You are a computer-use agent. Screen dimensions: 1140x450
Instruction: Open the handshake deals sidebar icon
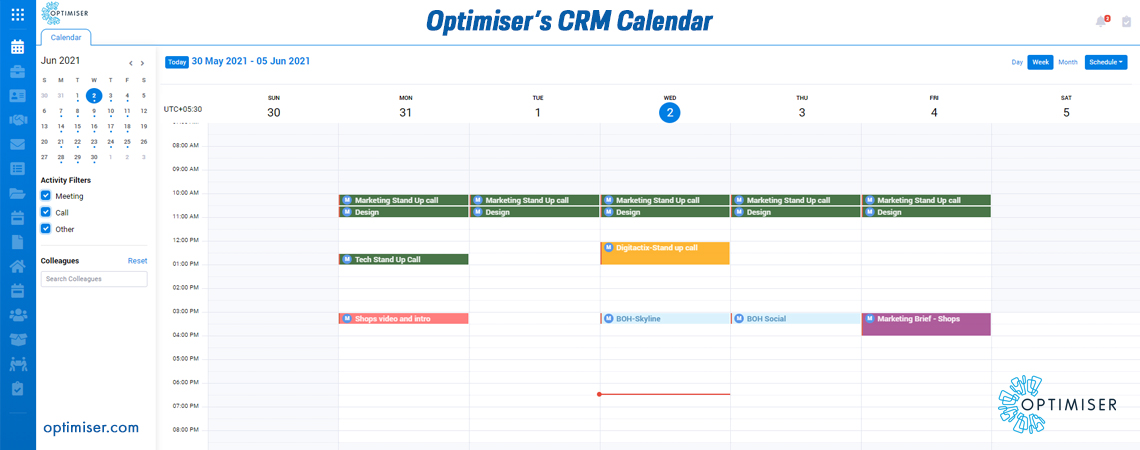17,120
